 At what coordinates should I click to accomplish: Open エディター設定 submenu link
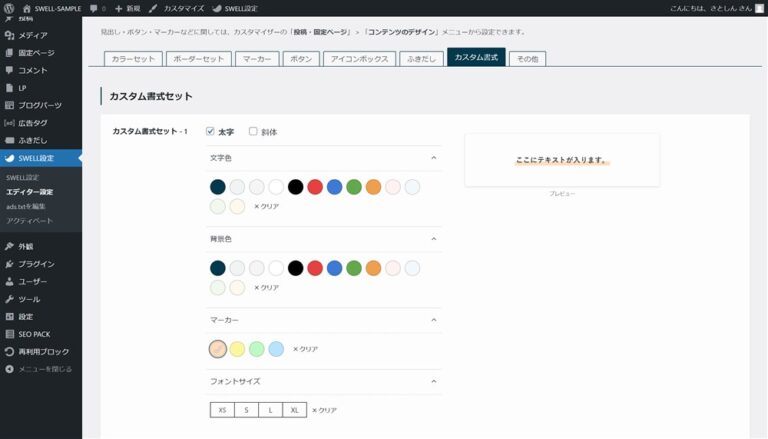[x=30, y=191]
